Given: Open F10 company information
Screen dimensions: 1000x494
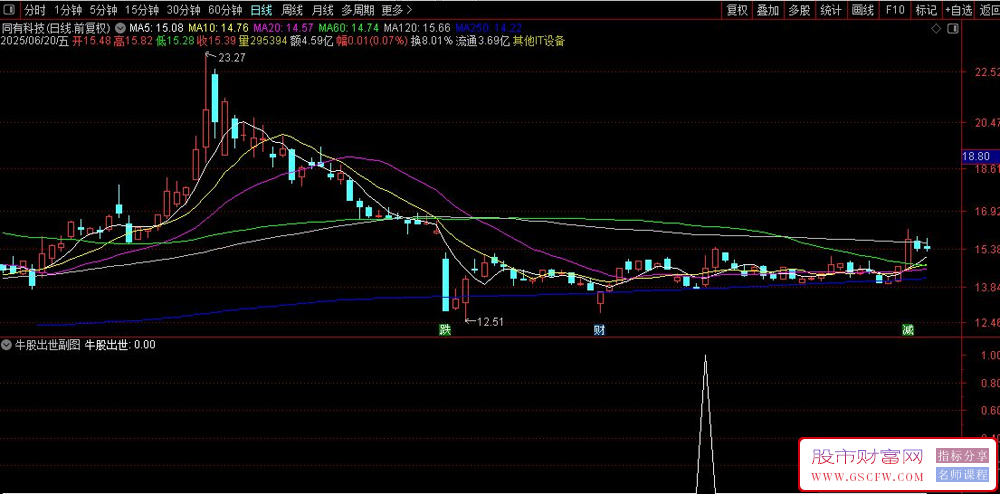Looking at the screenshot, I should (x=895, y=10).
